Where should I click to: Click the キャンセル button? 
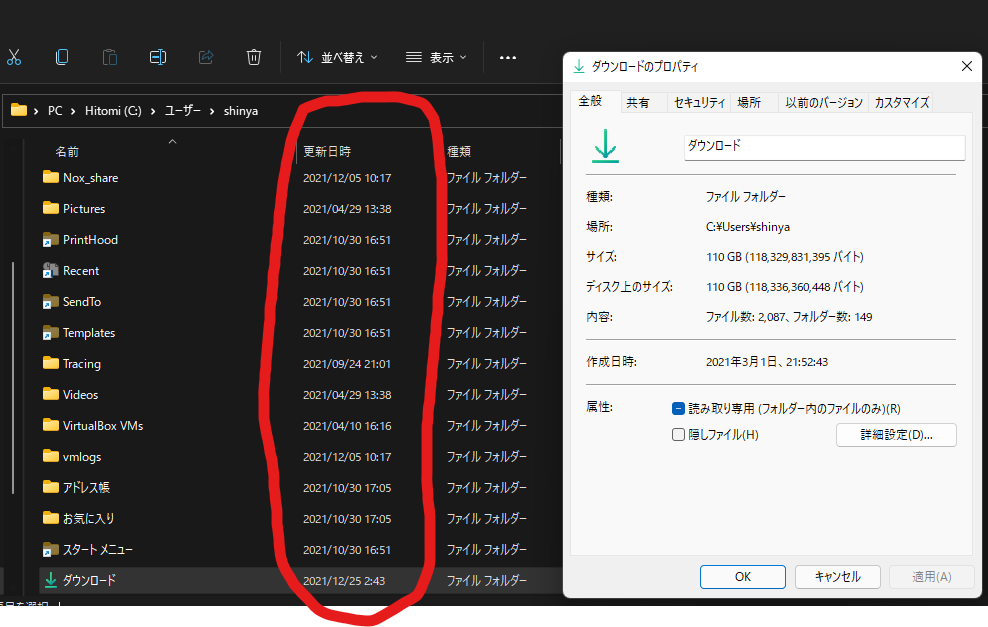(x=837, y=577)
